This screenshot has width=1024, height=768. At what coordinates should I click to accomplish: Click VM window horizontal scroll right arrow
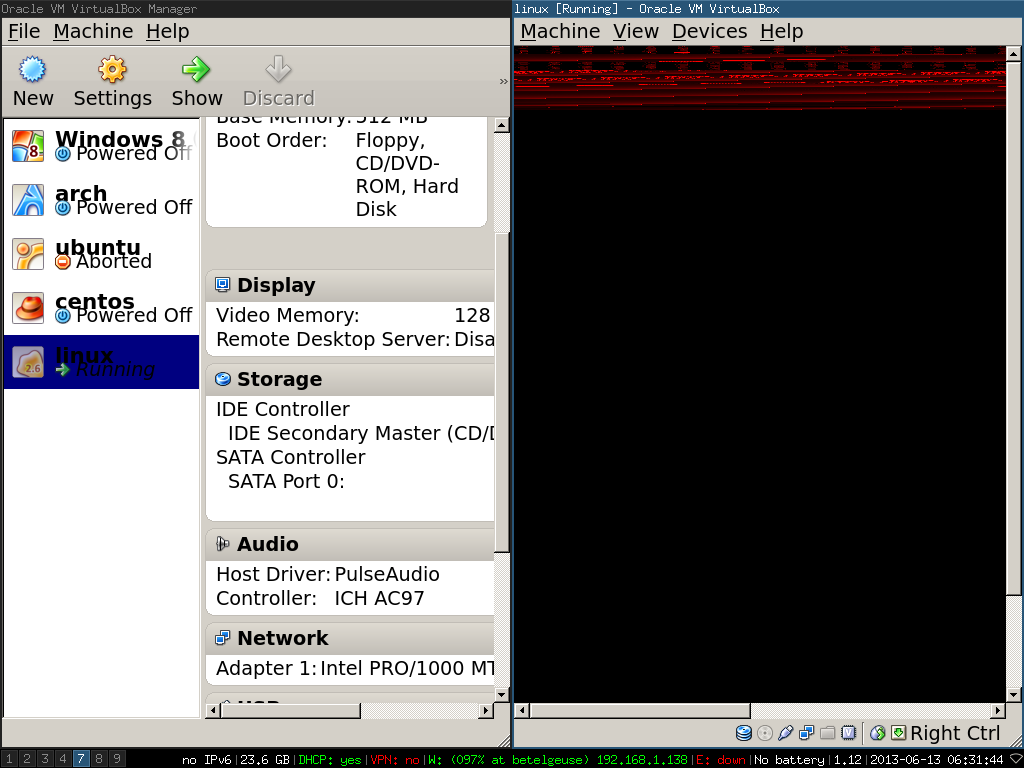(x=998, y=710)
